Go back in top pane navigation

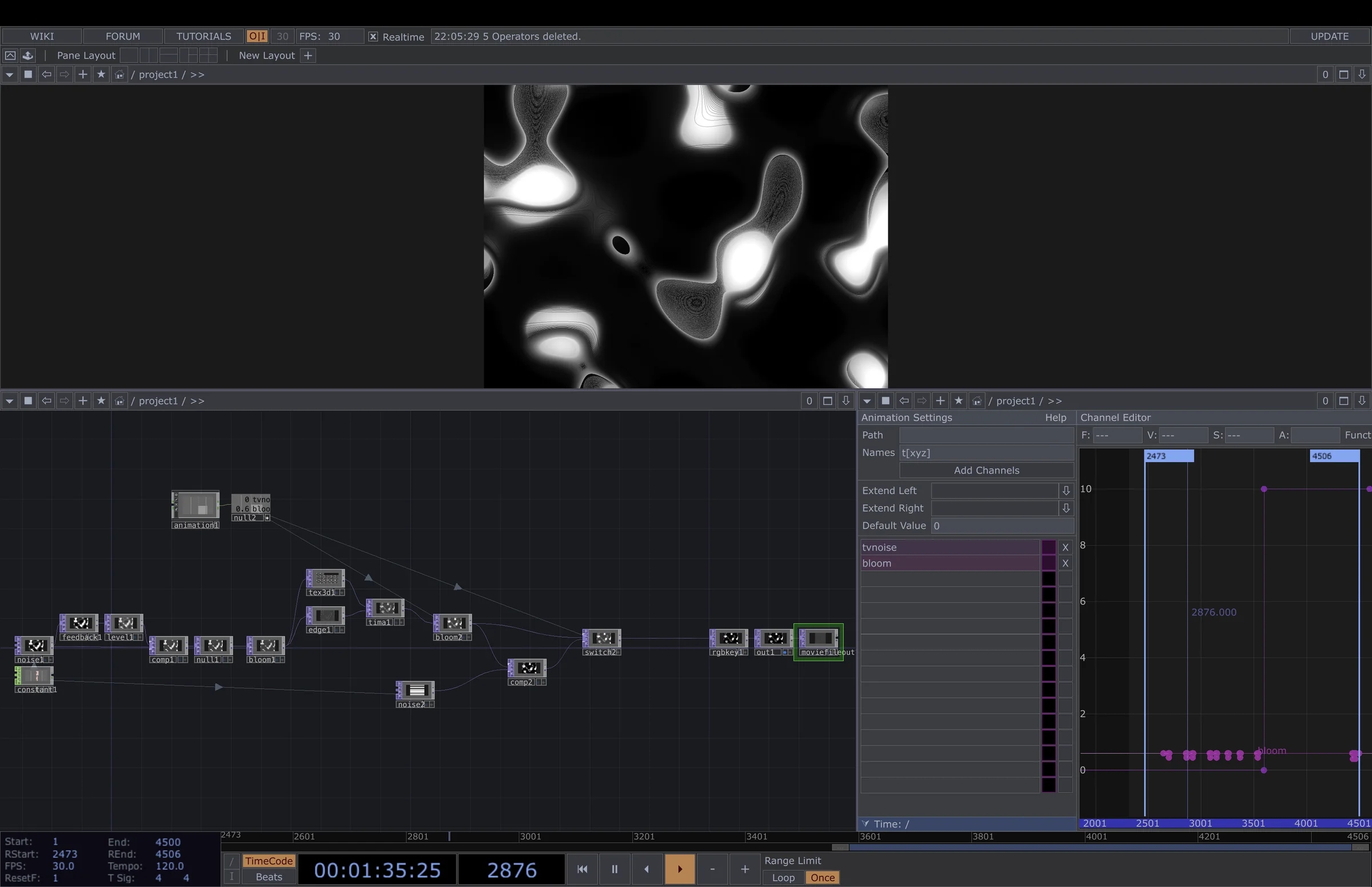[46, 74]
